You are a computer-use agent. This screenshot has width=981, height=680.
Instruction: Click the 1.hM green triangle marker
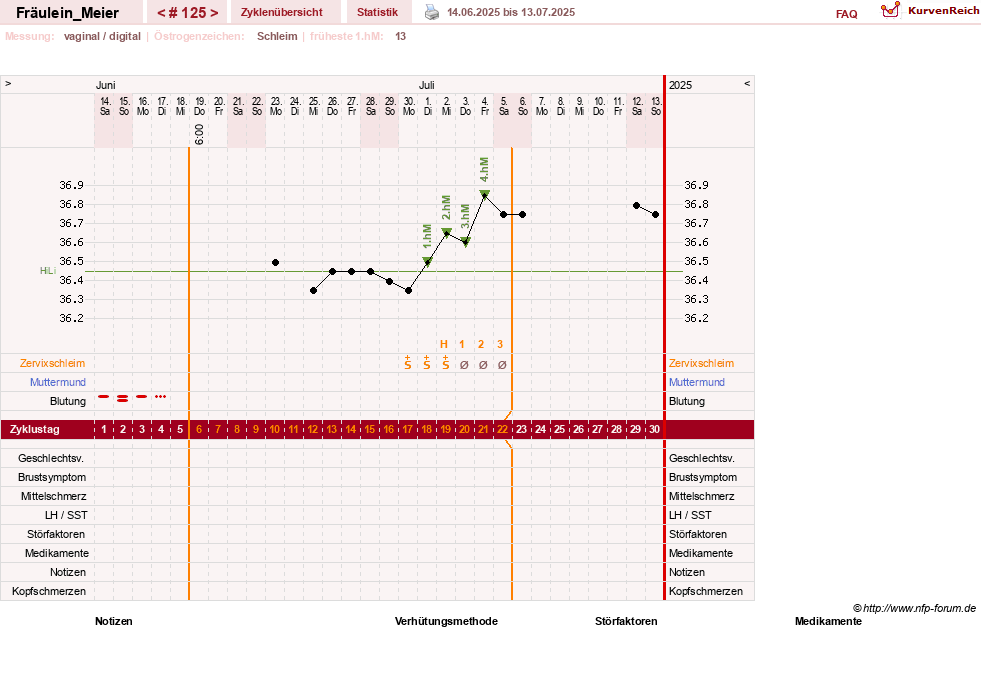[x=427, y=261]
